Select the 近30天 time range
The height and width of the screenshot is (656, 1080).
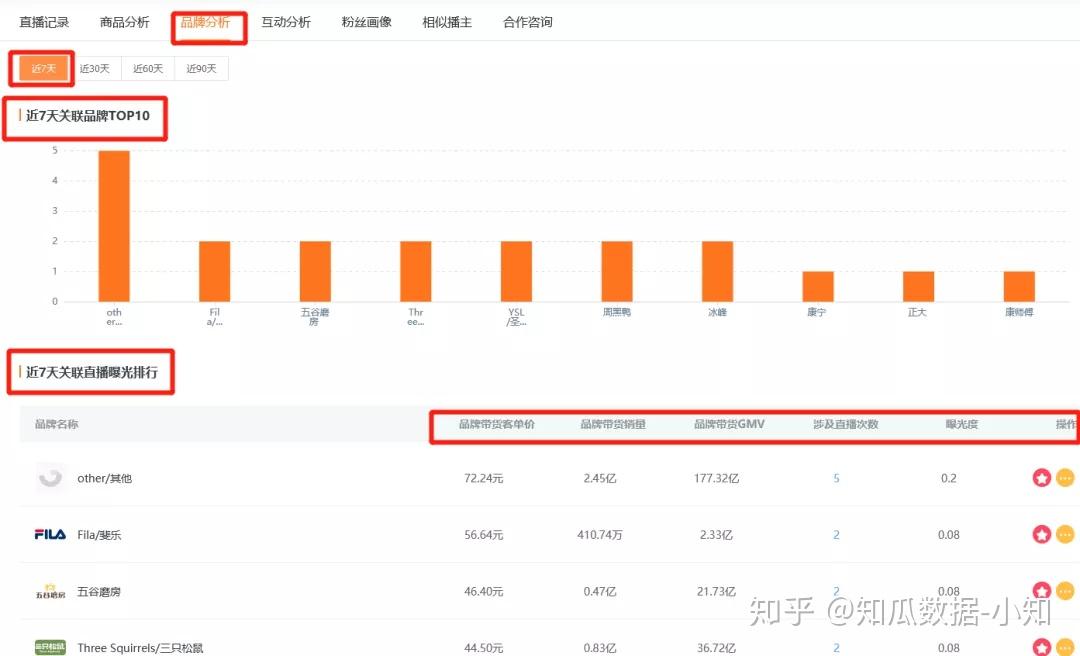[95, 68]
